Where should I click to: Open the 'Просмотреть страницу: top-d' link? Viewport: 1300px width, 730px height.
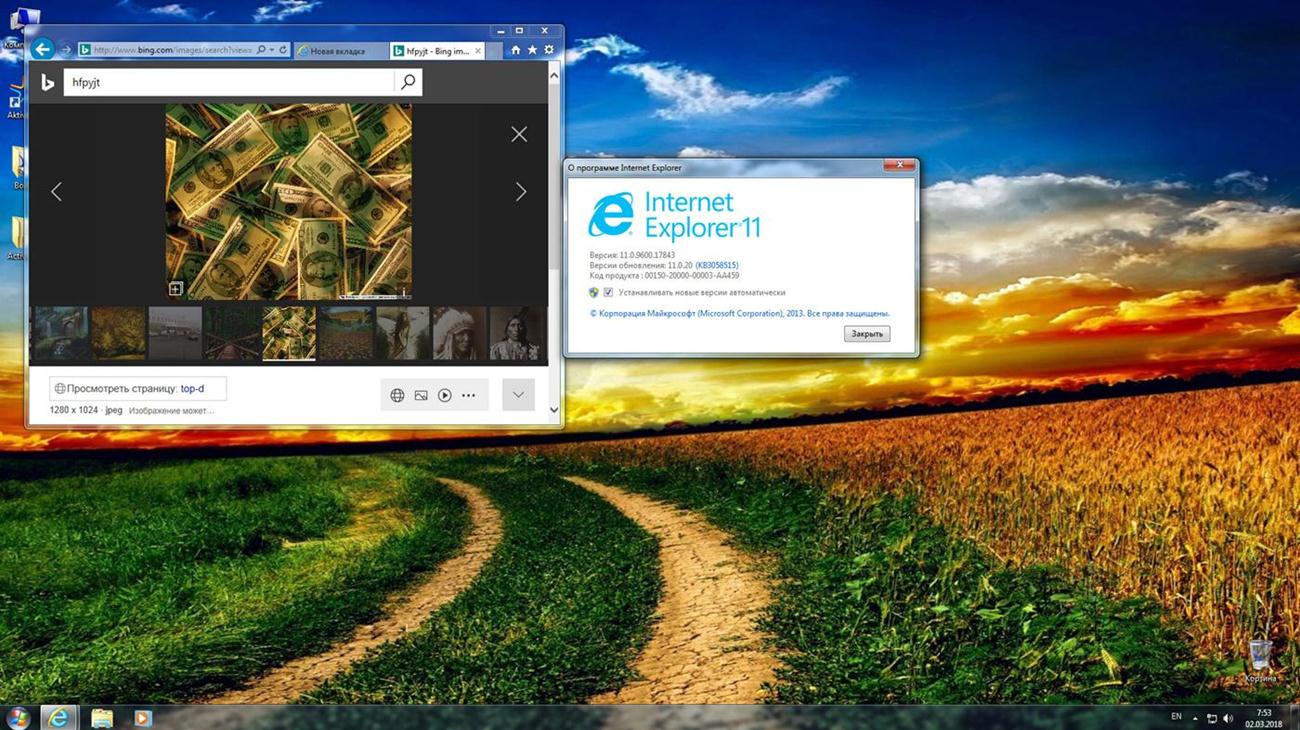pyautogui.click(x=136, y=388)
